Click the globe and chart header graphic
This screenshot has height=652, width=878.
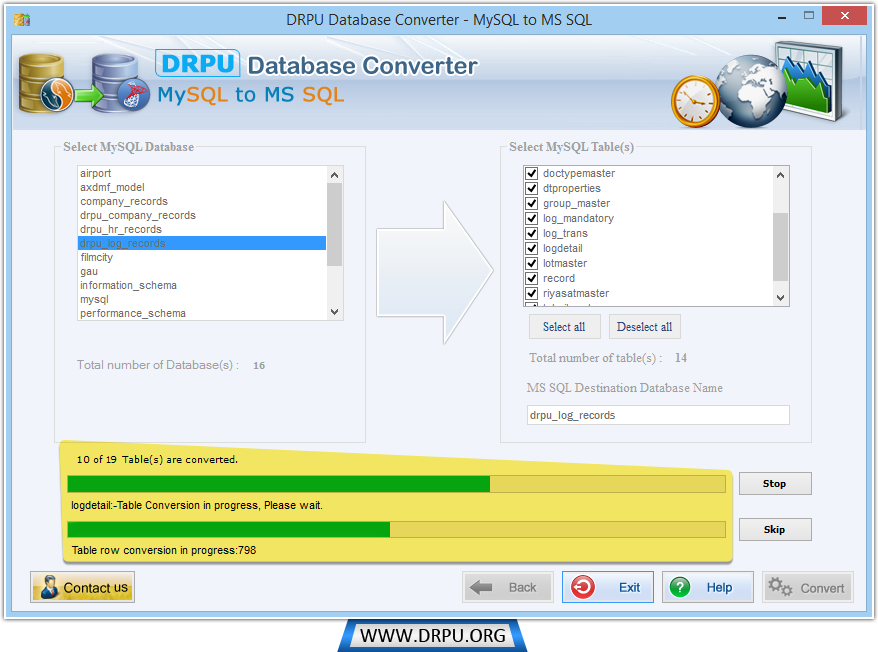coord(759,84)
